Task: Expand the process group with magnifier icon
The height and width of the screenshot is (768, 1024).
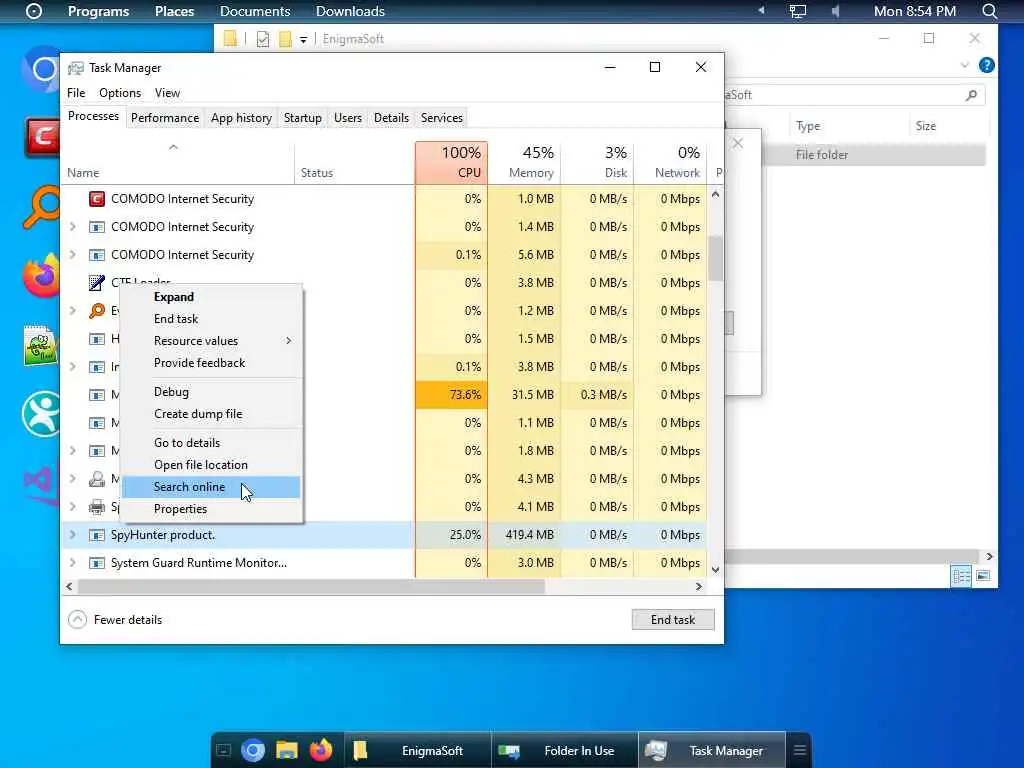Action: 72,311
